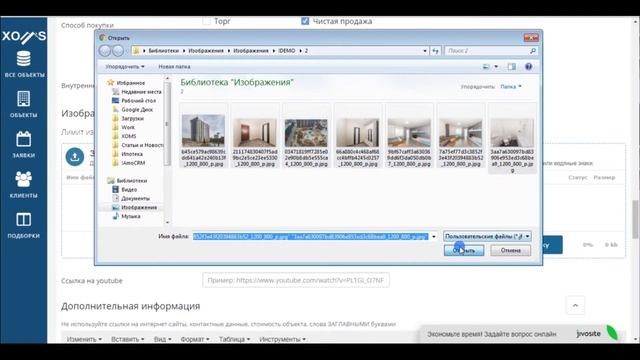The height and width of the screenshot is (360, 640).
Task: Click the file name input field
Action: tap(311, 236)
